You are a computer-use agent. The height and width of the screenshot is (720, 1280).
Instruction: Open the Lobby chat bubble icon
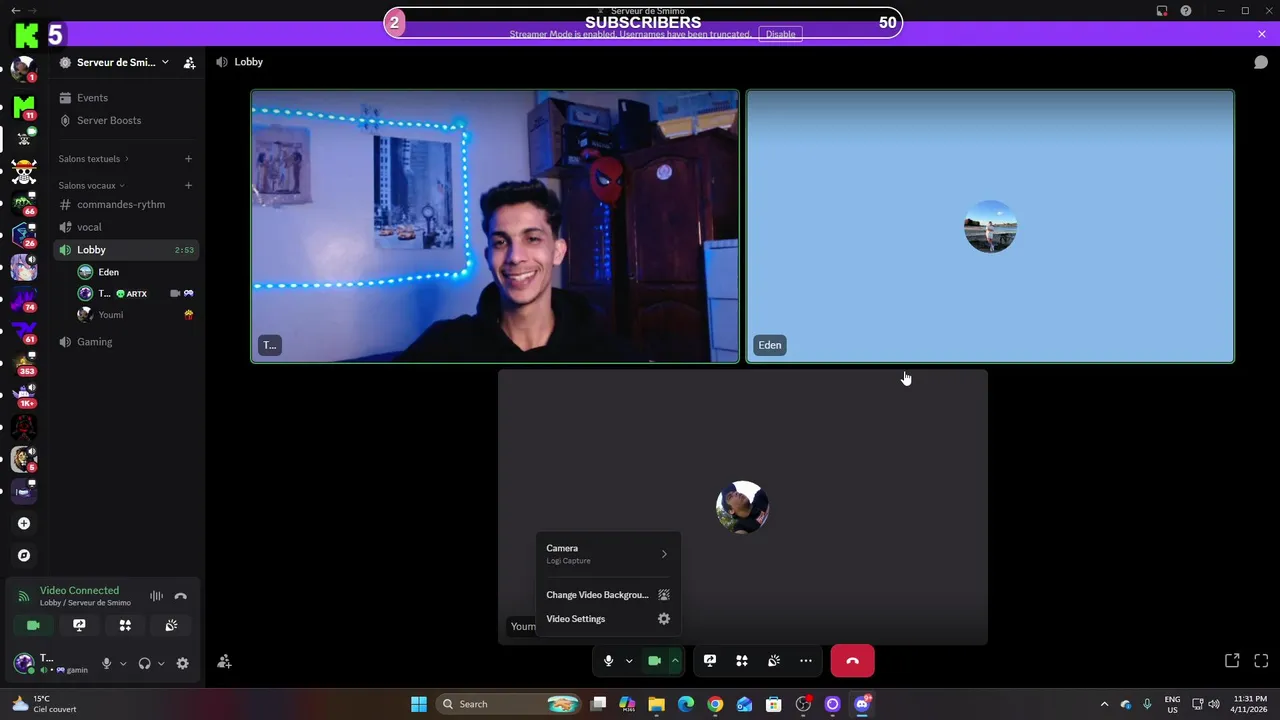click(1261, 62)
